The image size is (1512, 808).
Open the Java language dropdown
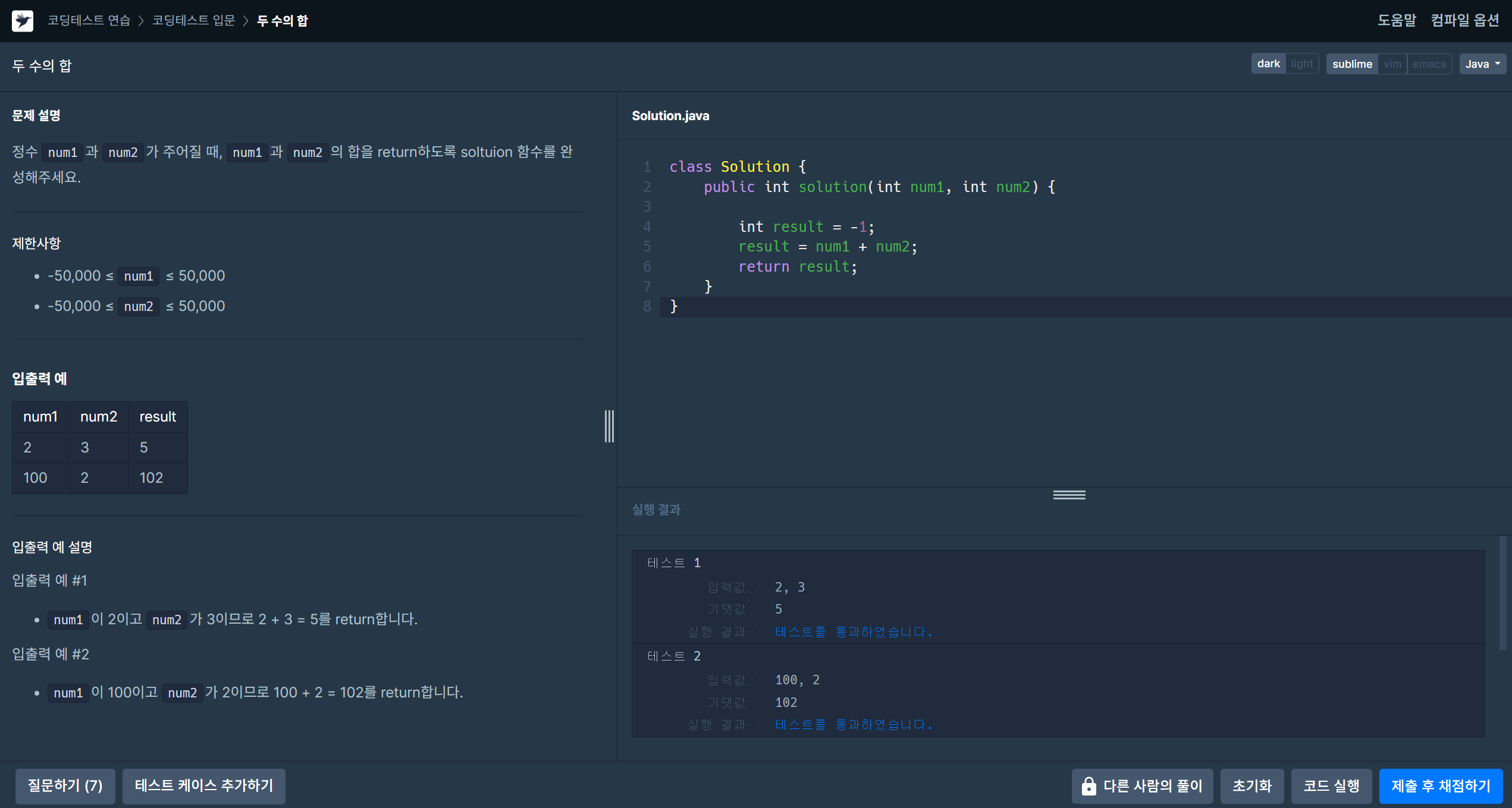coord(1482,64)
